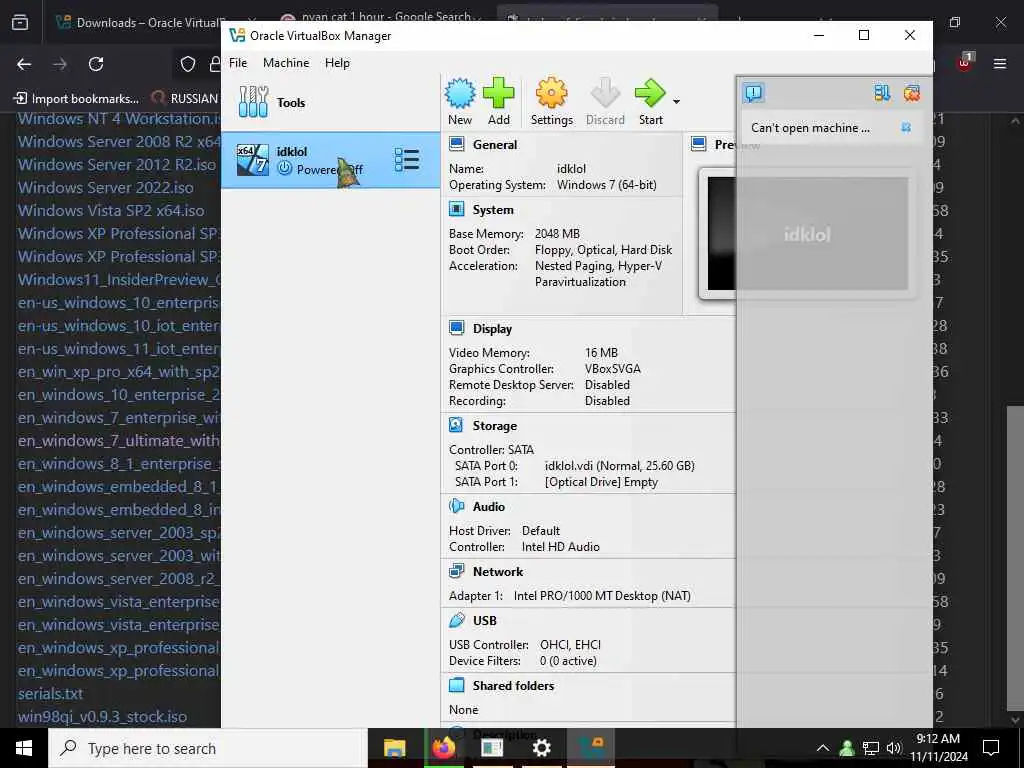Open the General section header
This screenshot has height=768, width=1024.
494,145
